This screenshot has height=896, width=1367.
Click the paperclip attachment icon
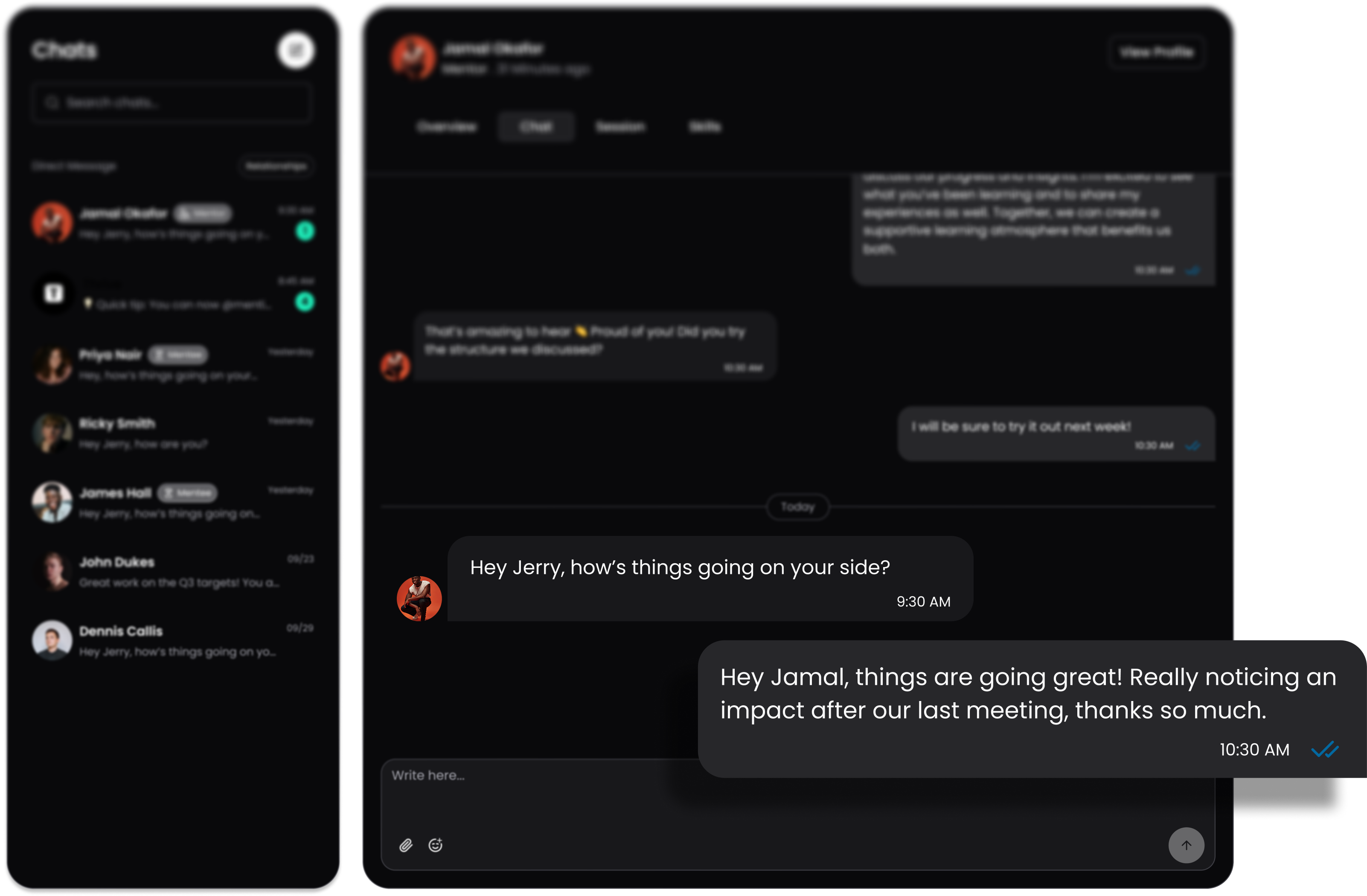[406, 845]
